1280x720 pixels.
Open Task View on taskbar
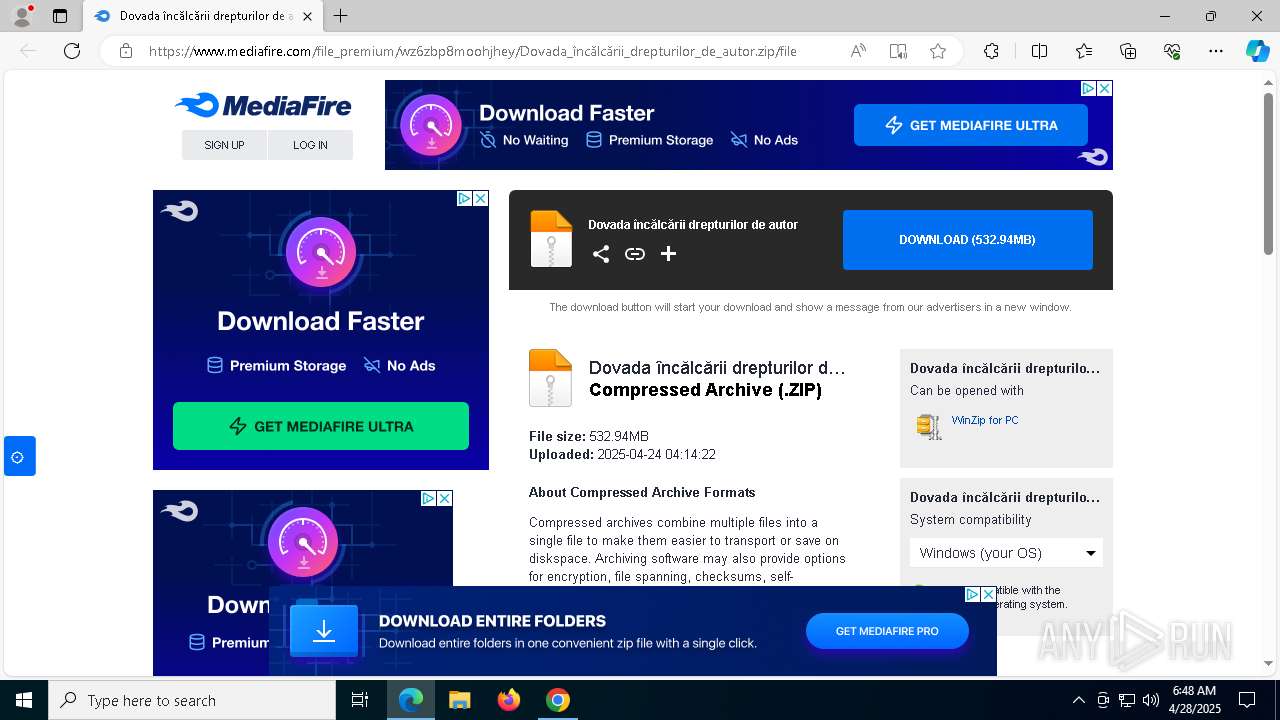click(x=360, y=700)
